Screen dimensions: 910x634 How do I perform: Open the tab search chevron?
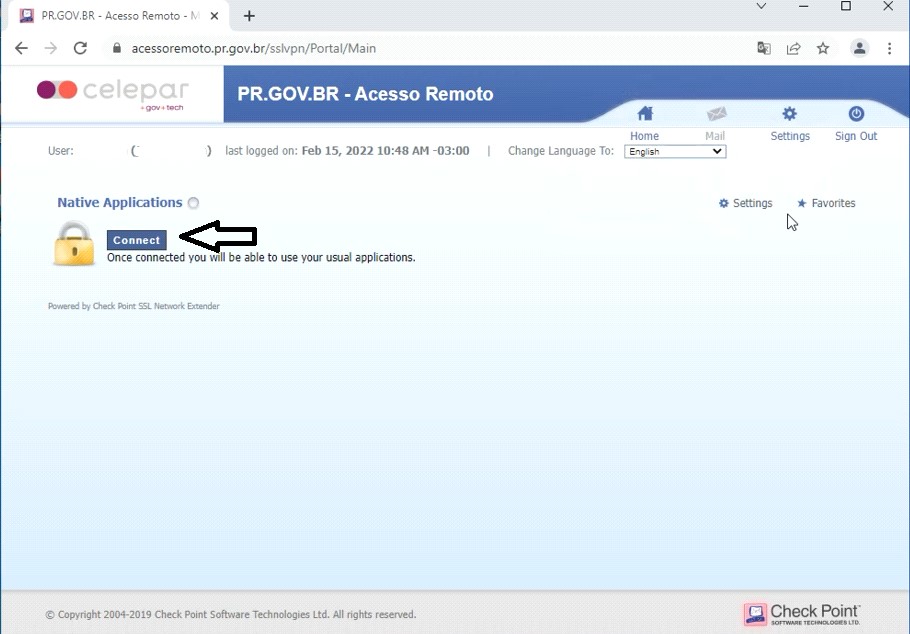pyautogui.click(x=761, y=6)
